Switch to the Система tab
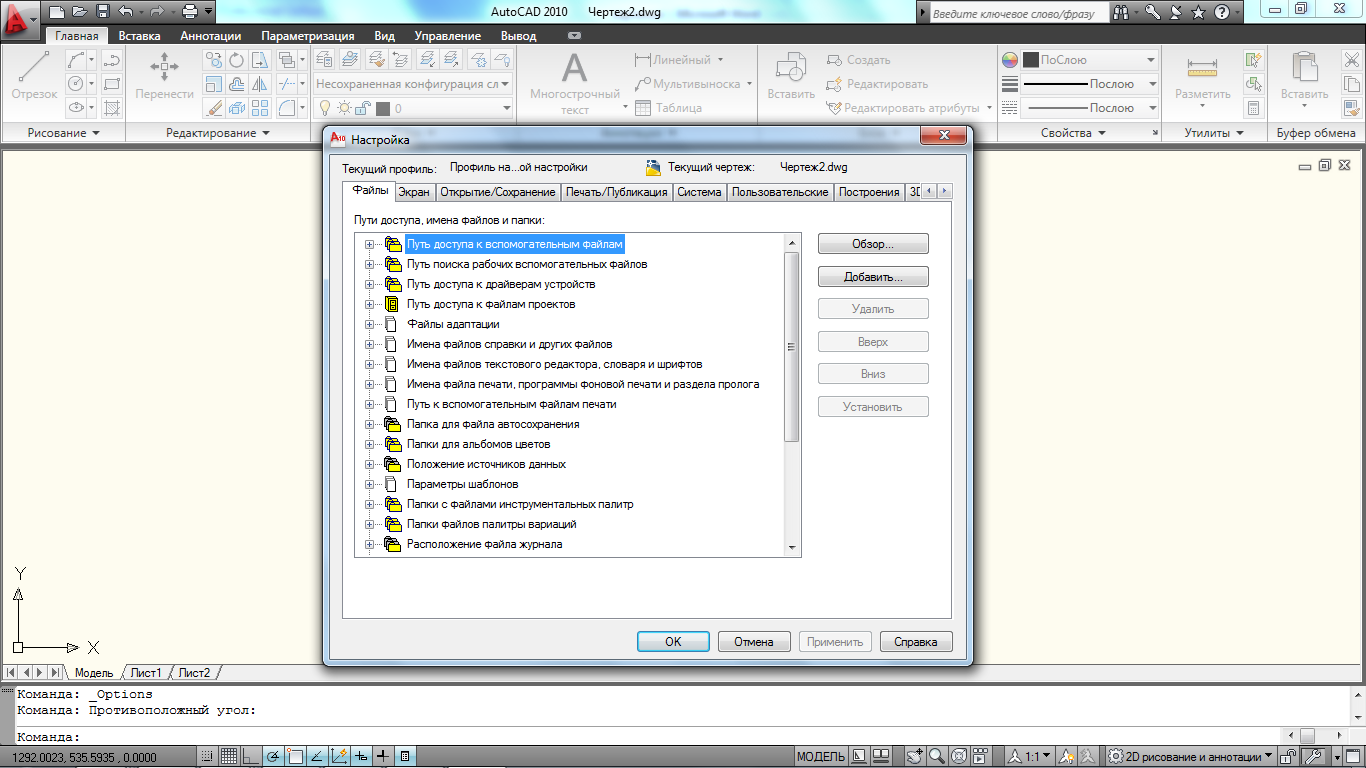This screenshot has width=1366, height=768. coord(699,192)
